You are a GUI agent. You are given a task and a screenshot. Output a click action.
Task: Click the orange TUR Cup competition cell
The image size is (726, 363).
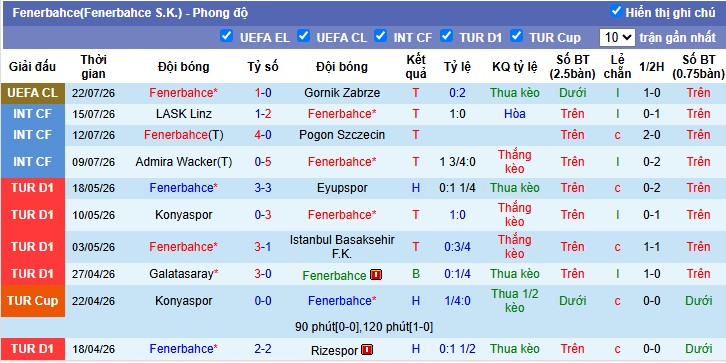(x=33, y=301)
